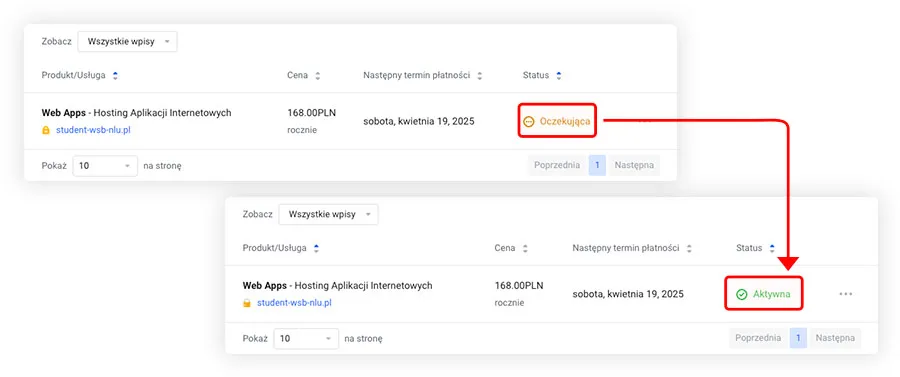This screenshot has height=377, width=900.
Task: Sort by Cena in lower panel
Action: pyautogui.click(x=511, y=248)
